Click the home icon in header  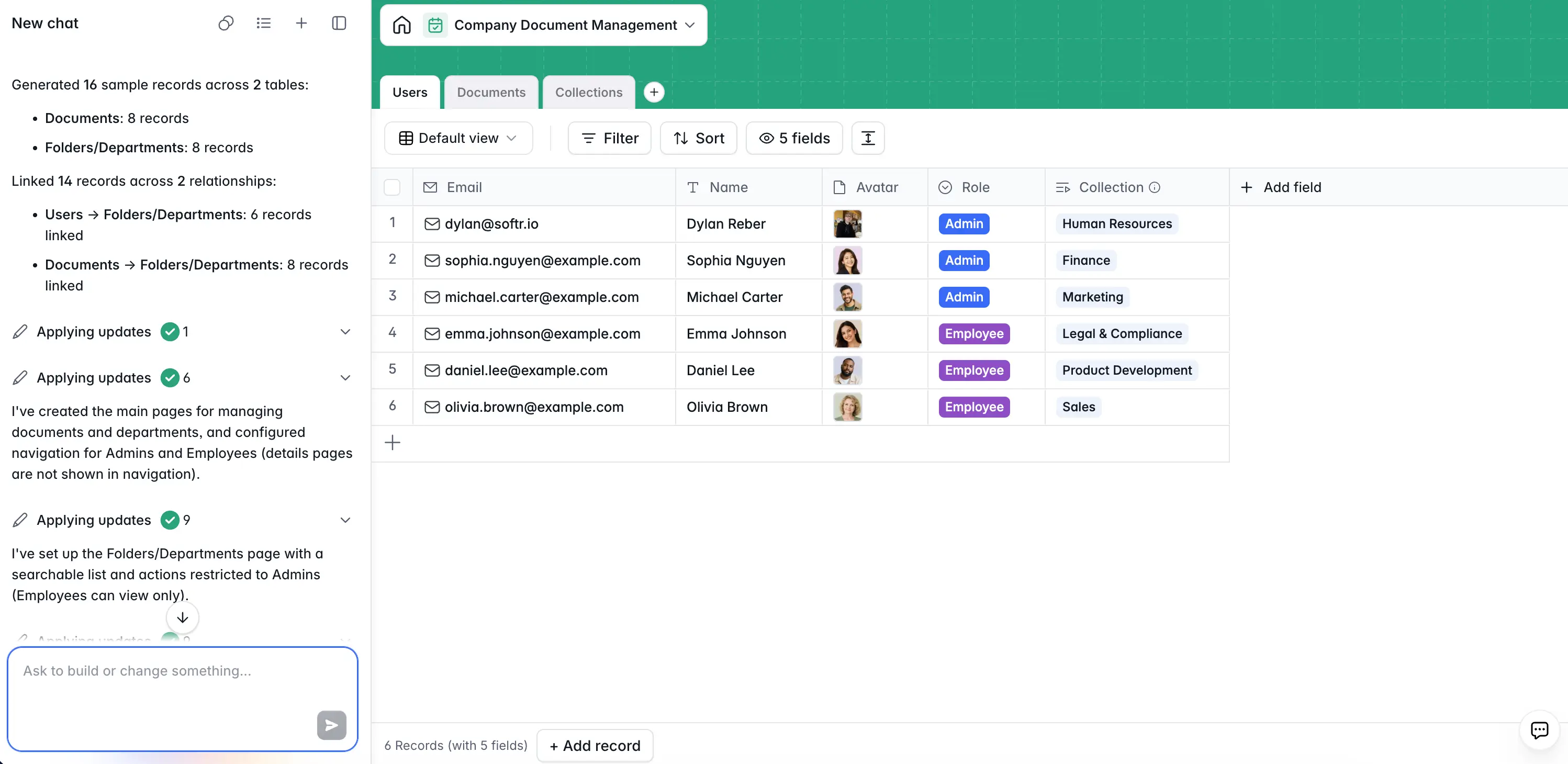coord(402,25)
